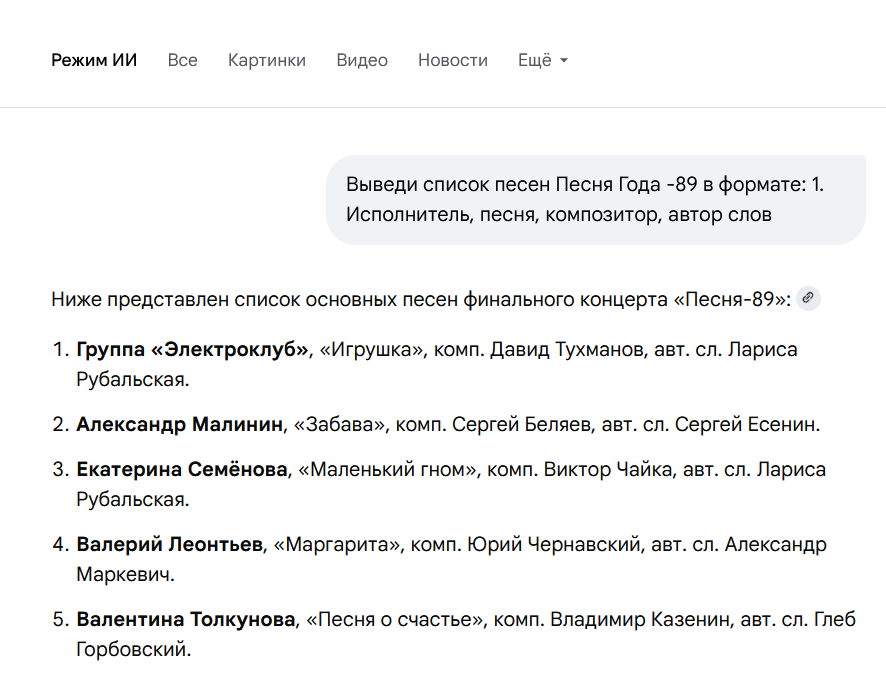This screenshot has height=674, width=886.
Task: Click the intro sentence starting «Ниже представлен»
Action: [x=420, y=299]
